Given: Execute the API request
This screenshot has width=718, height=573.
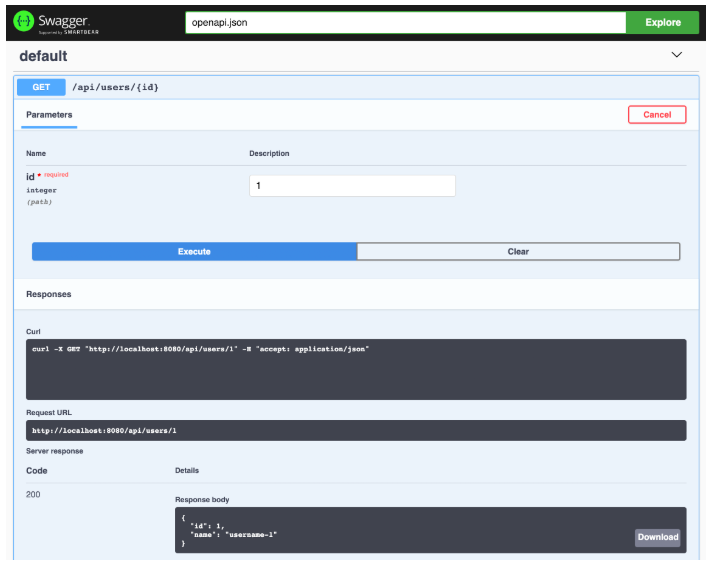Looking at the screenshot, I should pos(194,251).
